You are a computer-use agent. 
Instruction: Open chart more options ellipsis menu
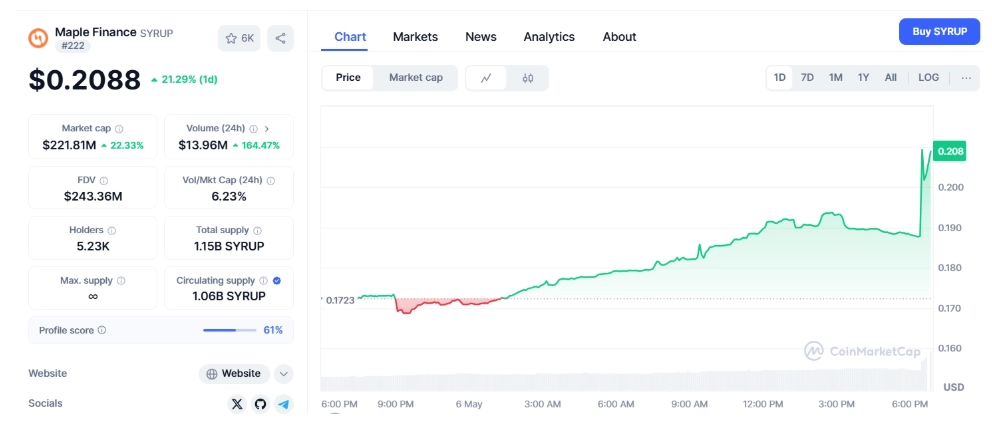pos(966,78)
